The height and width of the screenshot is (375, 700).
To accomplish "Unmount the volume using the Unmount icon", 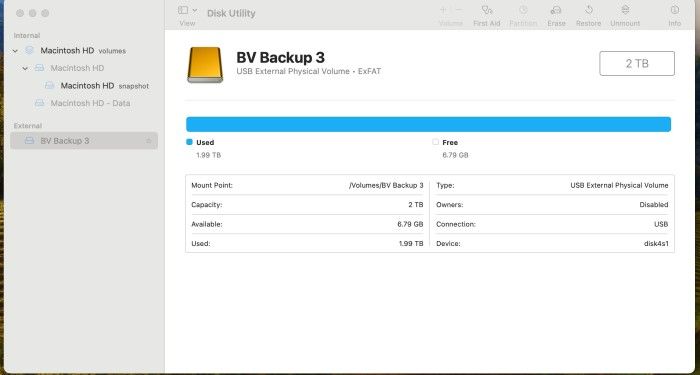I will coord(625,10).
